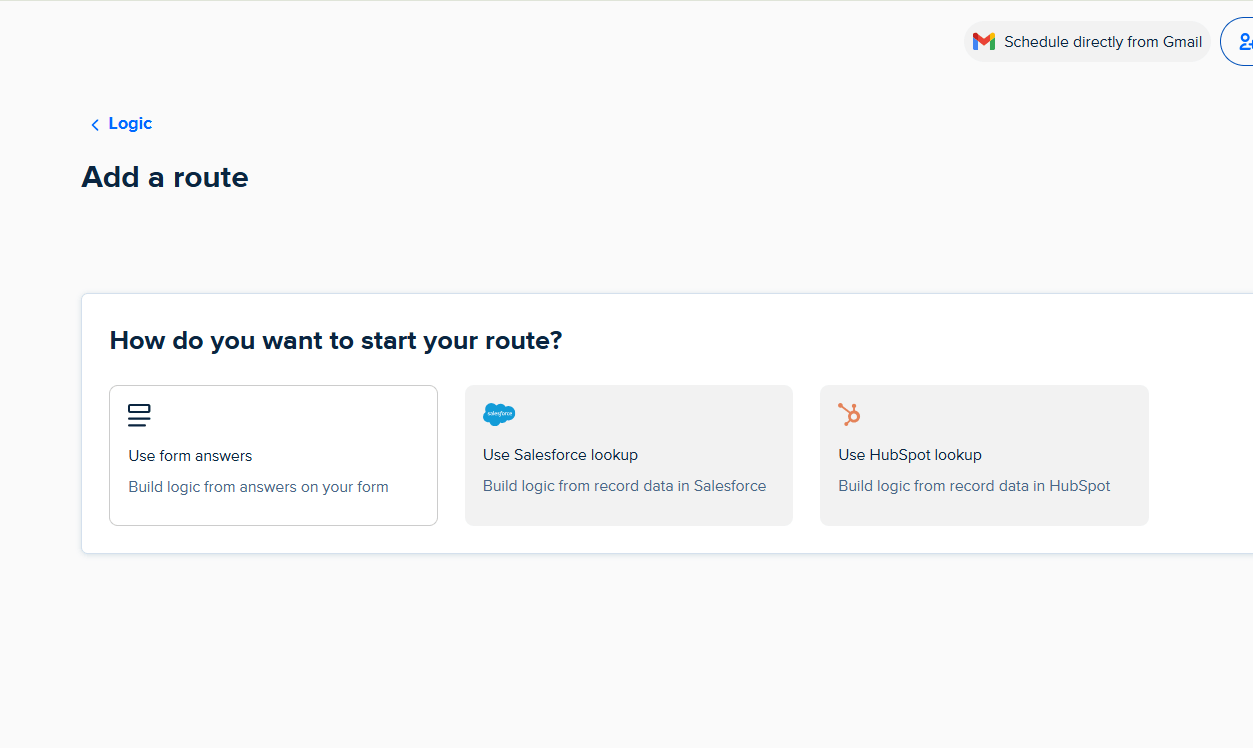Click the Use Salesforce lookup label text

(x=560, y=454)
